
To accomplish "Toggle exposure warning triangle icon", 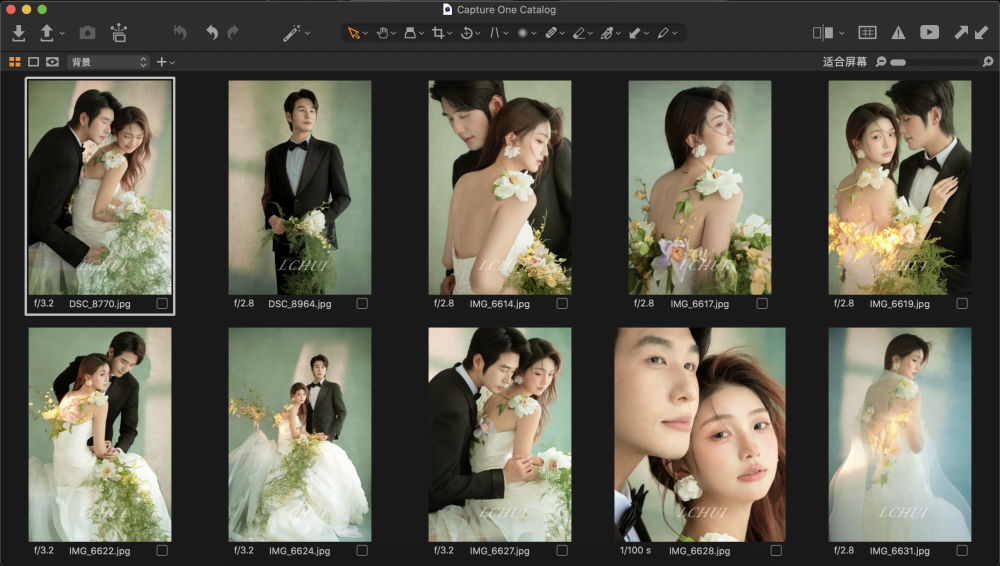I will [898, 33].
